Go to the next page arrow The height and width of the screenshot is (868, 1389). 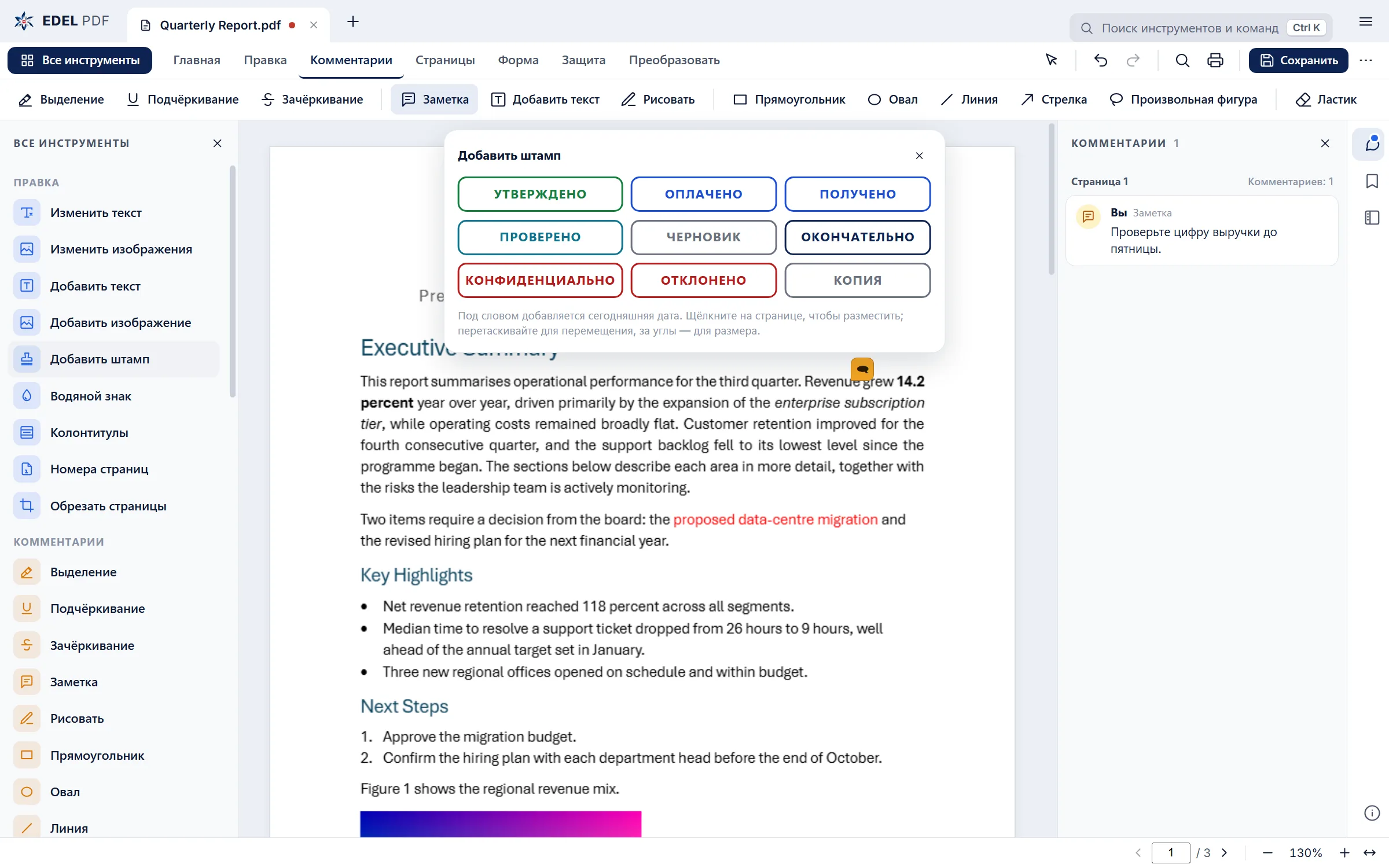coord(1225,853)
